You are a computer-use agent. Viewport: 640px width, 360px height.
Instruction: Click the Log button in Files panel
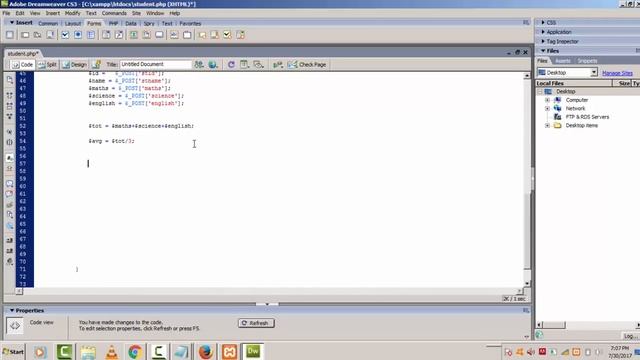(630, 336)
